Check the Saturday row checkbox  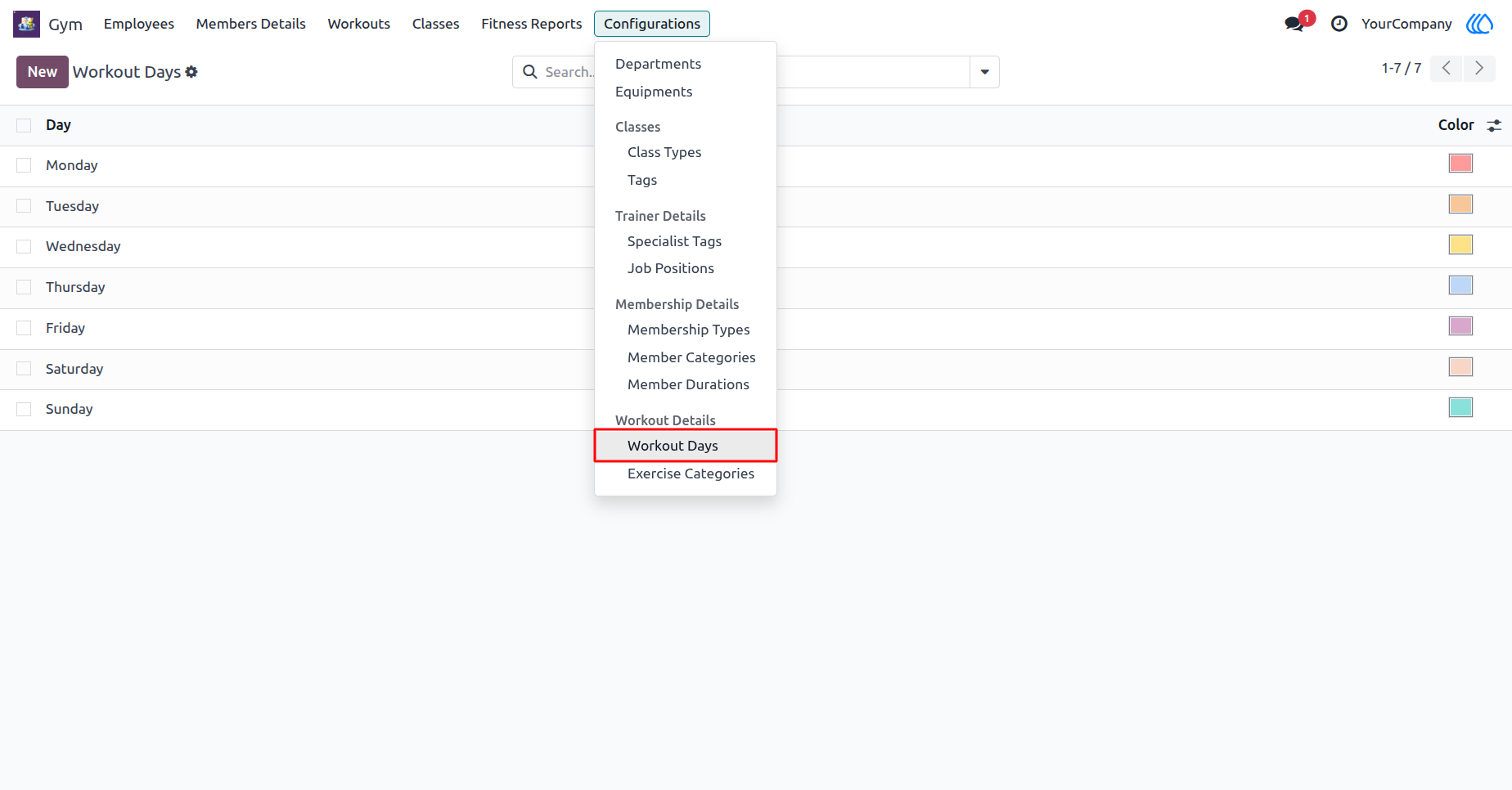(24, 369)
